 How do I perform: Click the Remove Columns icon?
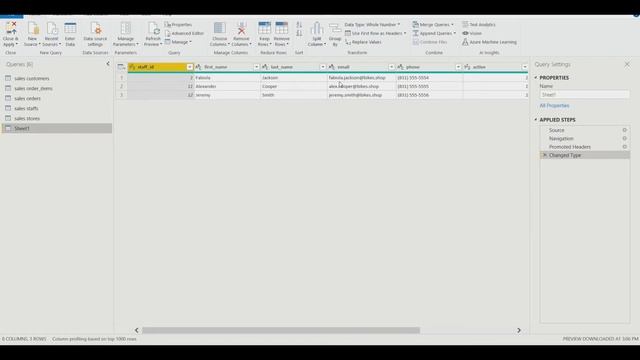pos(241,28)
